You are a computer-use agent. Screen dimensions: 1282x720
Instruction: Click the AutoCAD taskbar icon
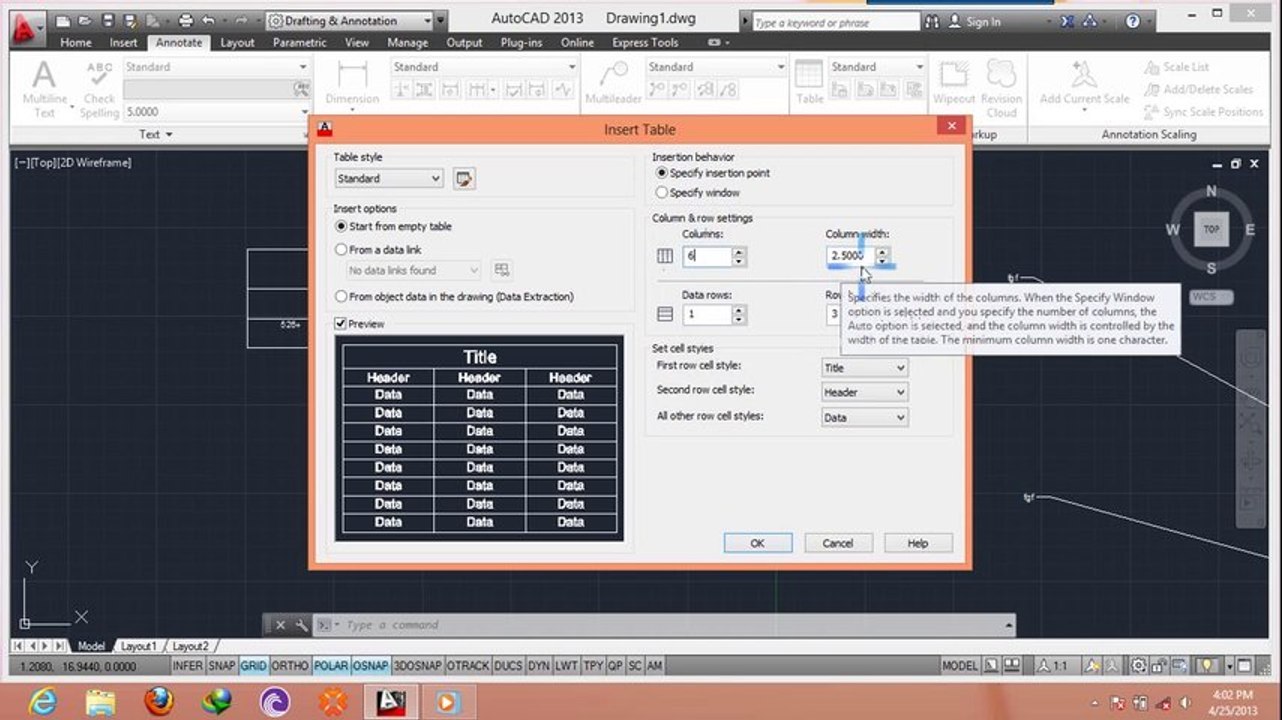coord(391,703)
